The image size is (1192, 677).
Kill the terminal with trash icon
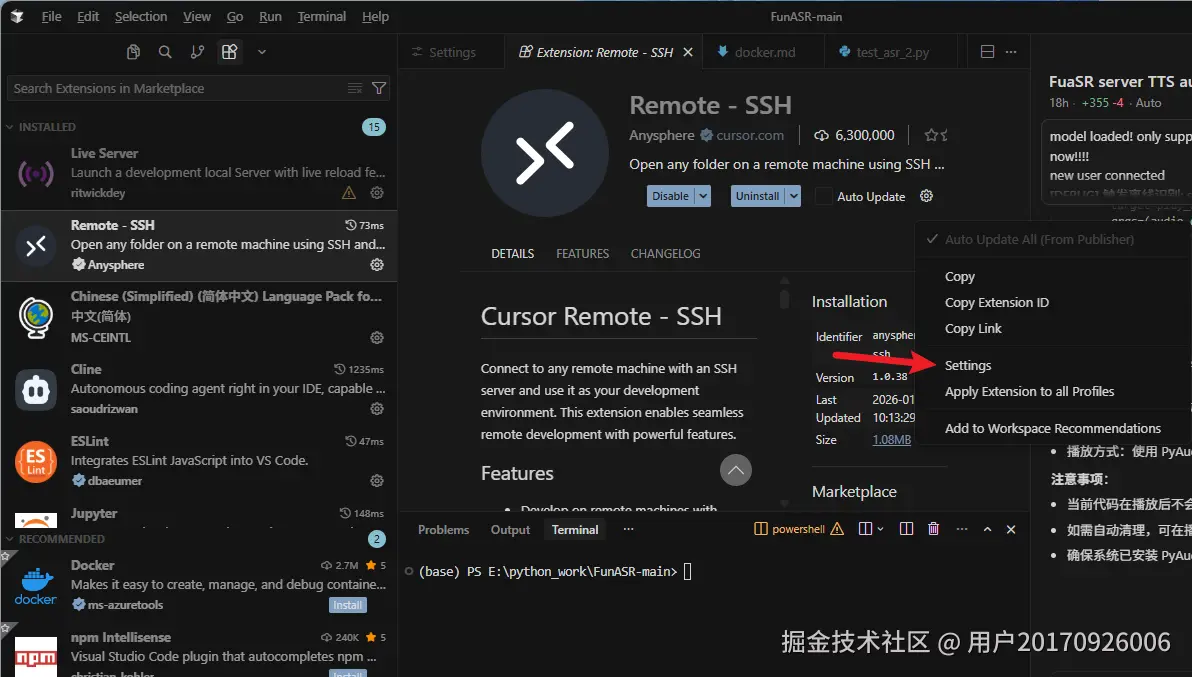coord(934,530)
